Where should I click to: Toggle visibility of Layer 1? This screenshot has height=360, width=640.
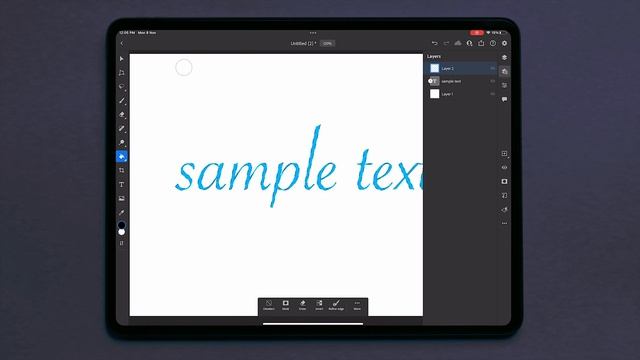(x=493, y=94)
